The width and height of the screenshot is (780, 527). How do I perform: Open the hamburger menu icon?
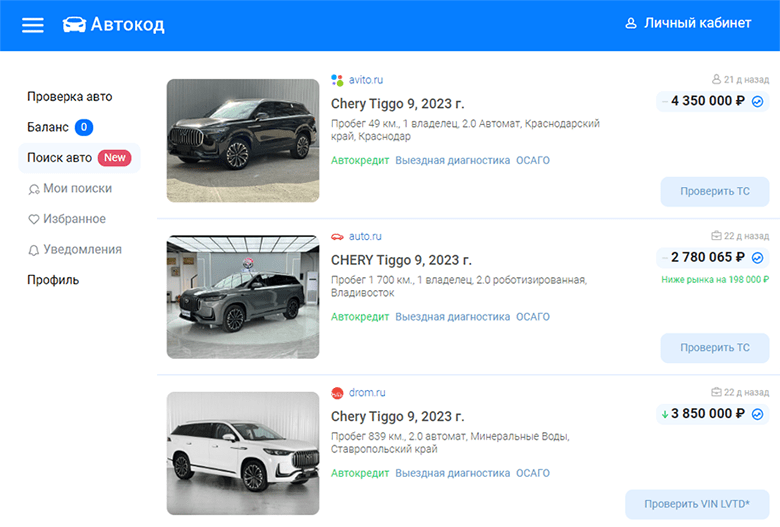[x=33, y=25]
